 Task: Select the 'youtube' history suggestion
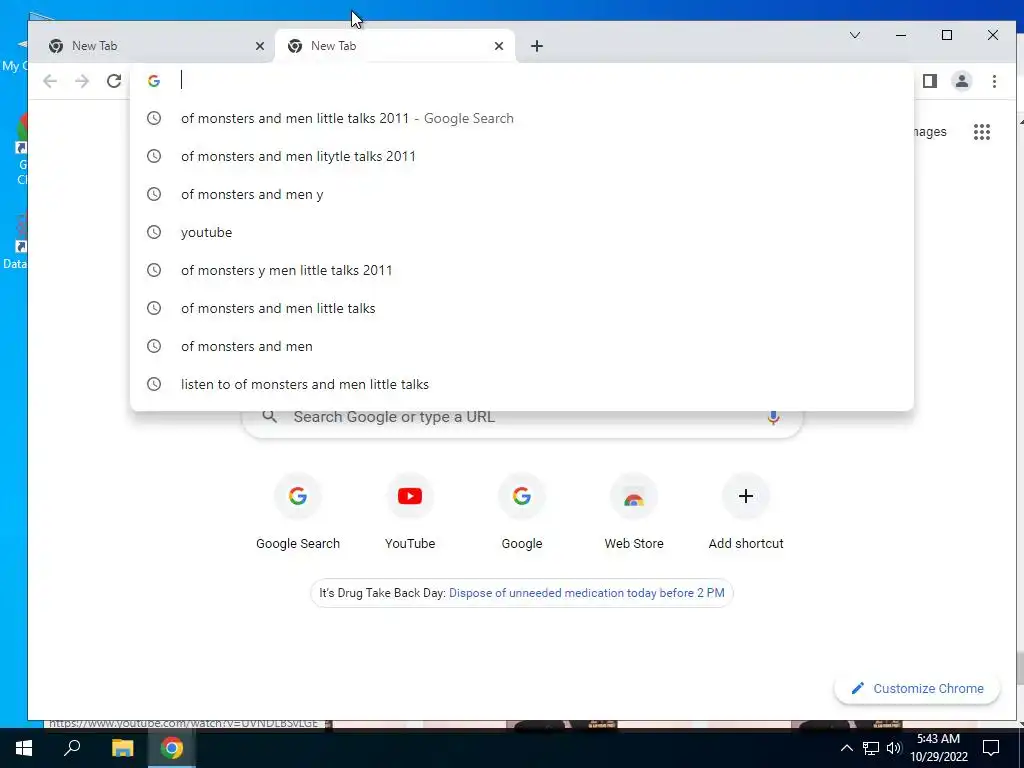(x=522, y=232)
